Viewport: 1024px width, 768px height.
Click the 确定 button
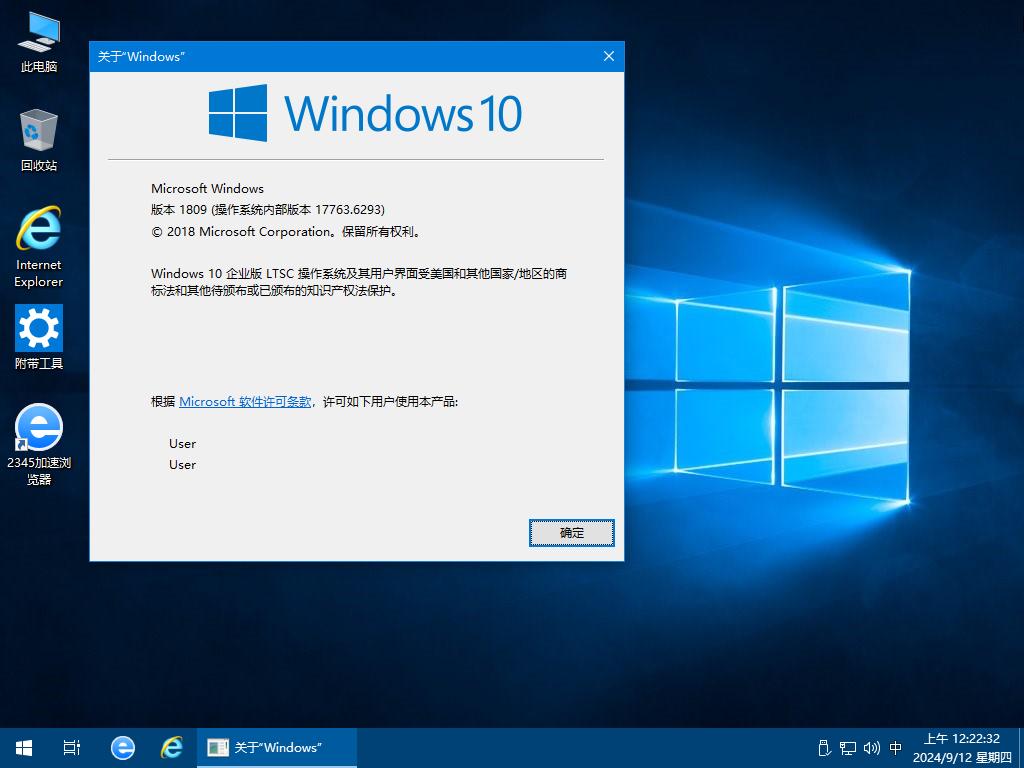click(571, 533)
